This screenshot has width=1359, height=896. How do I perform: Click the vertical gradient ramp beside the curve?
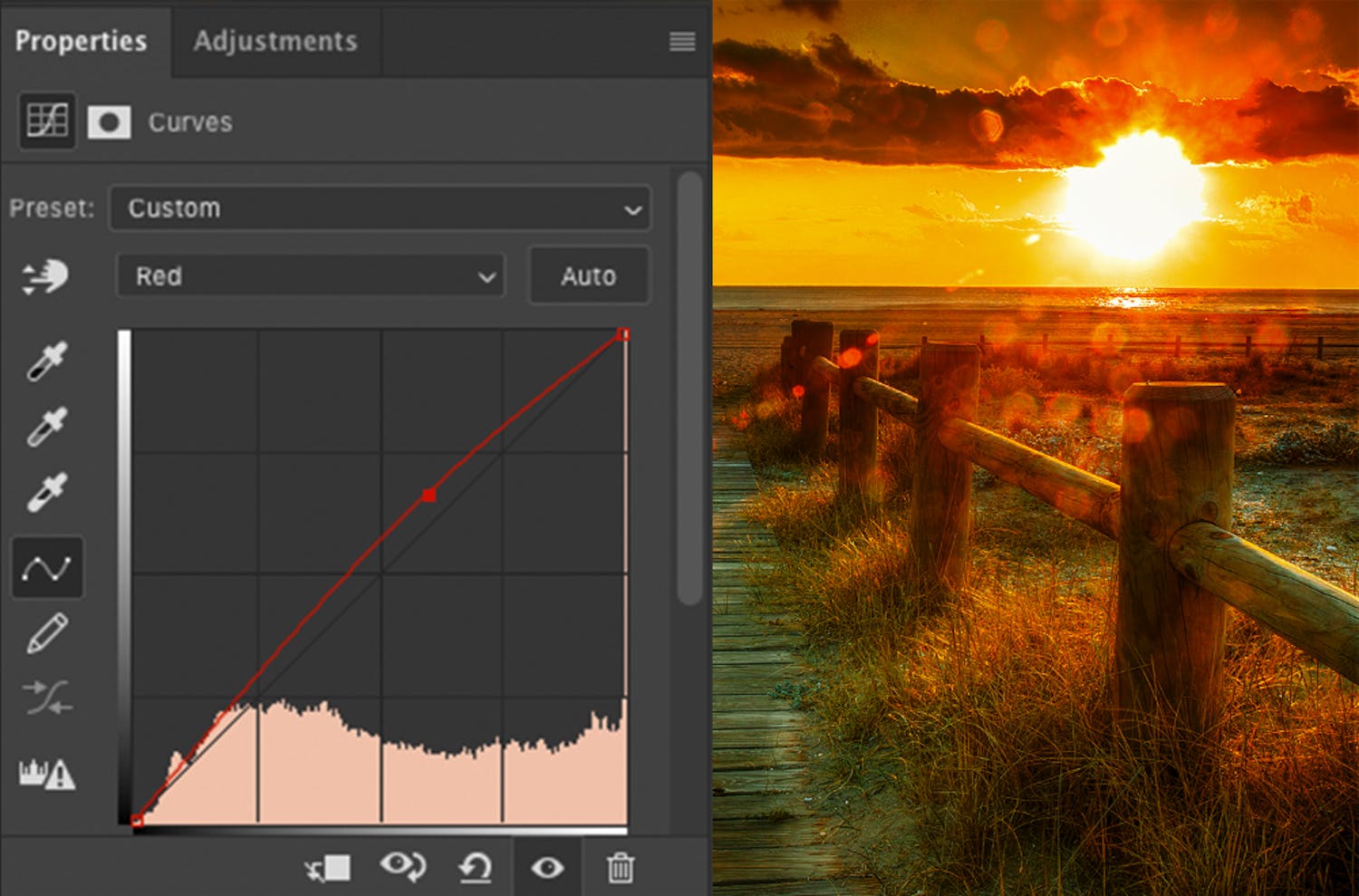tap(123, 571)
